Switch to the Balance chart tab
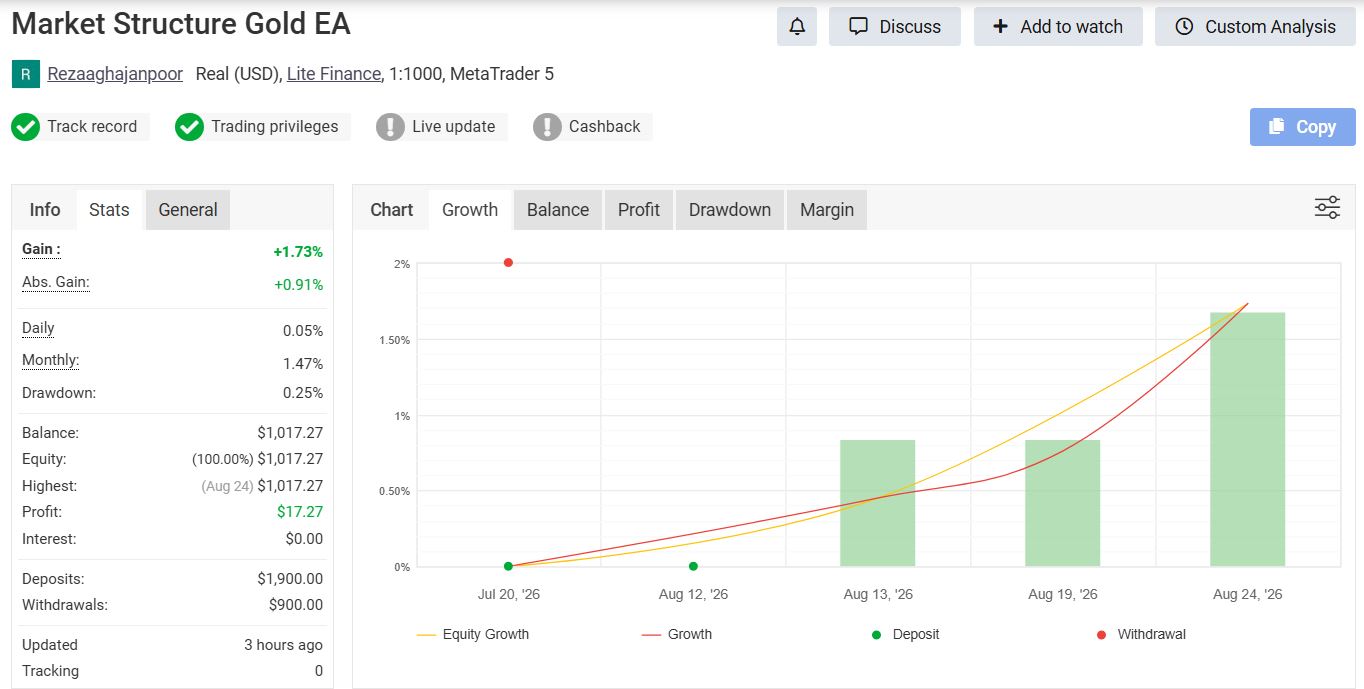The height and width of the screenshot is (689, 1364). [558, 210]
